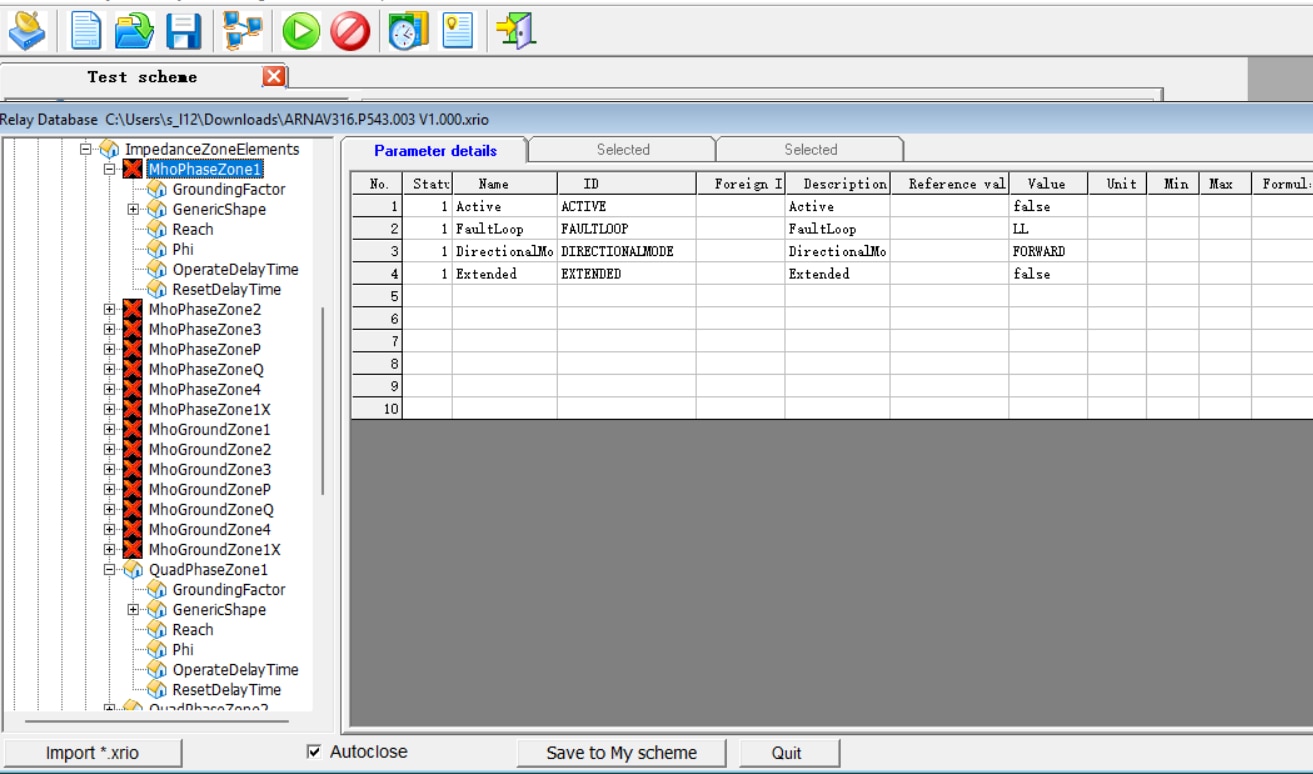Click the red X icon of MhoPhaseZone2
1313x774 pixels.
pos(132,309)
